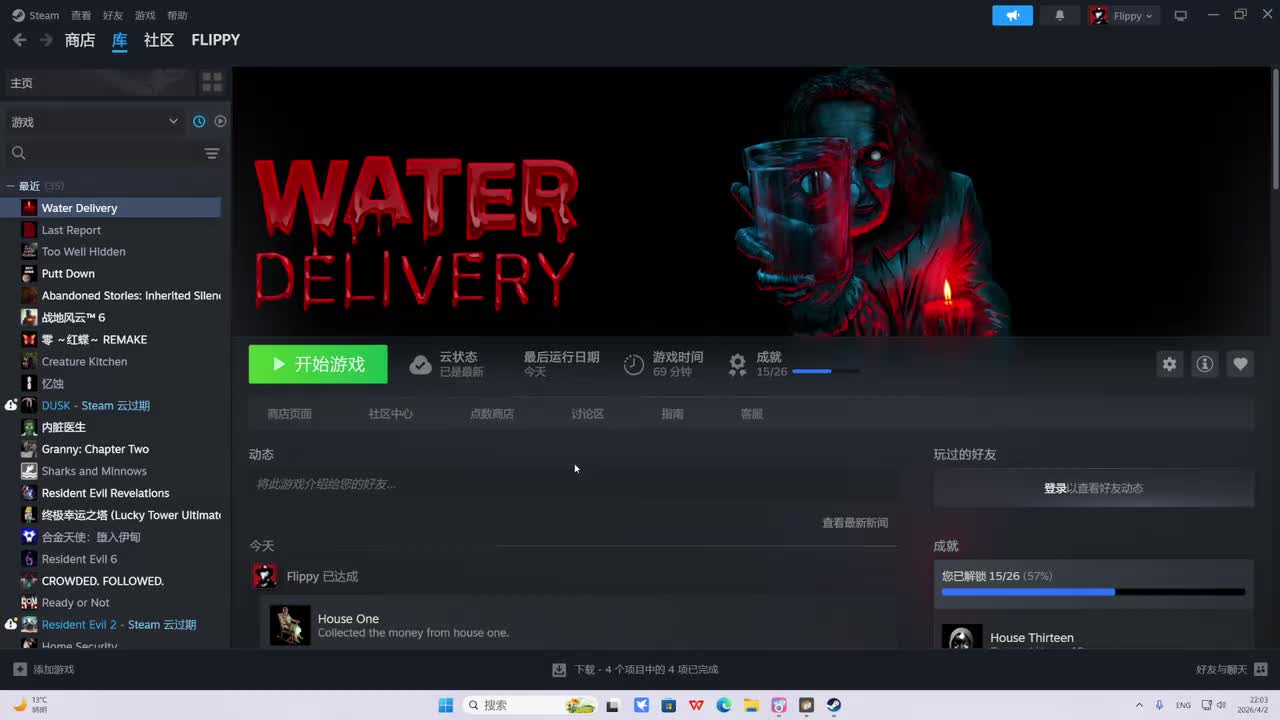This screenshot has height=720, width=1280.
Task: Show game info panel icon
Action: tap(1205, 364)
